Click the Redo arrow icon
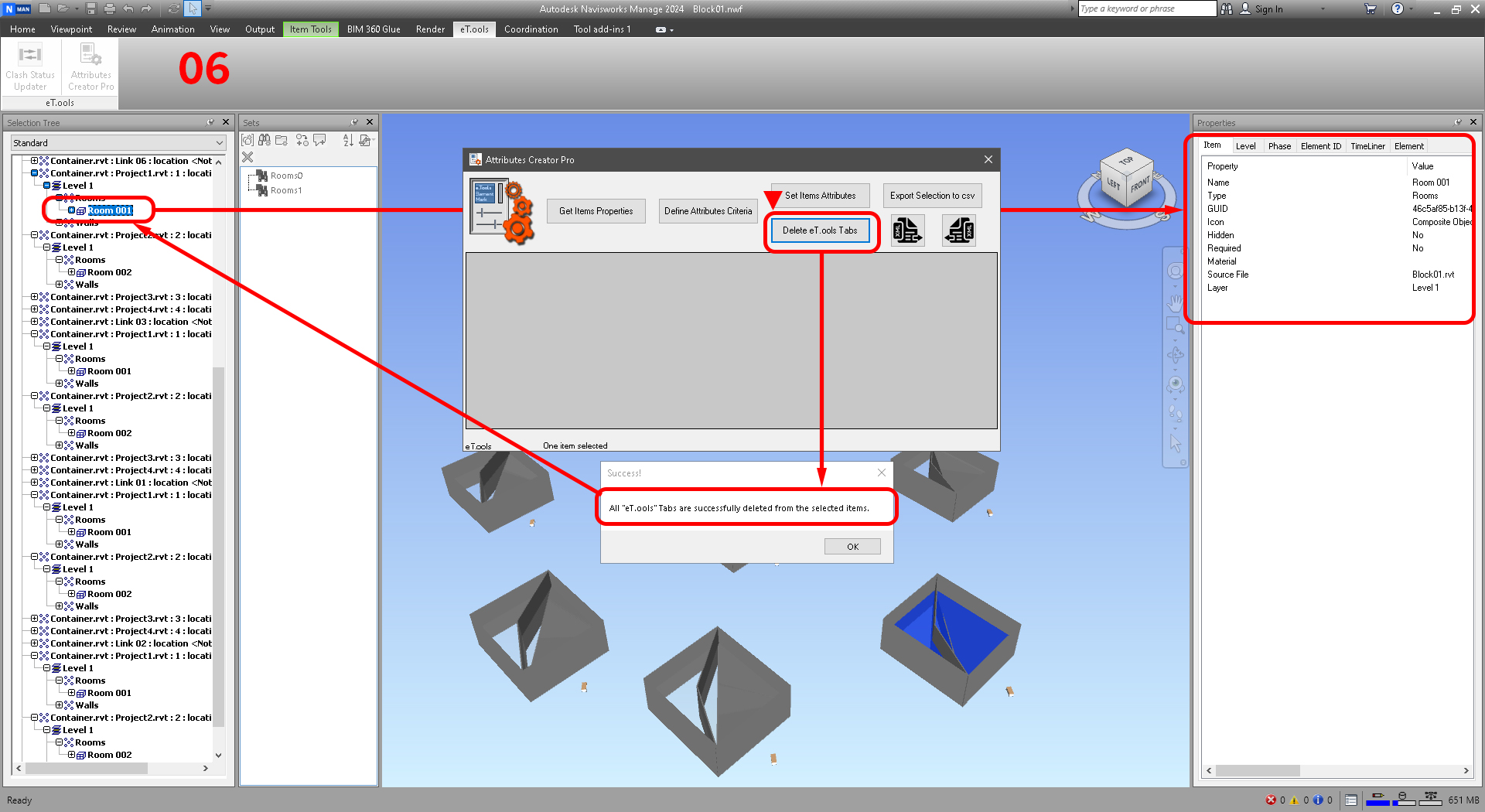Screen dimensions: 1485x812 click(x=146, y=9)
